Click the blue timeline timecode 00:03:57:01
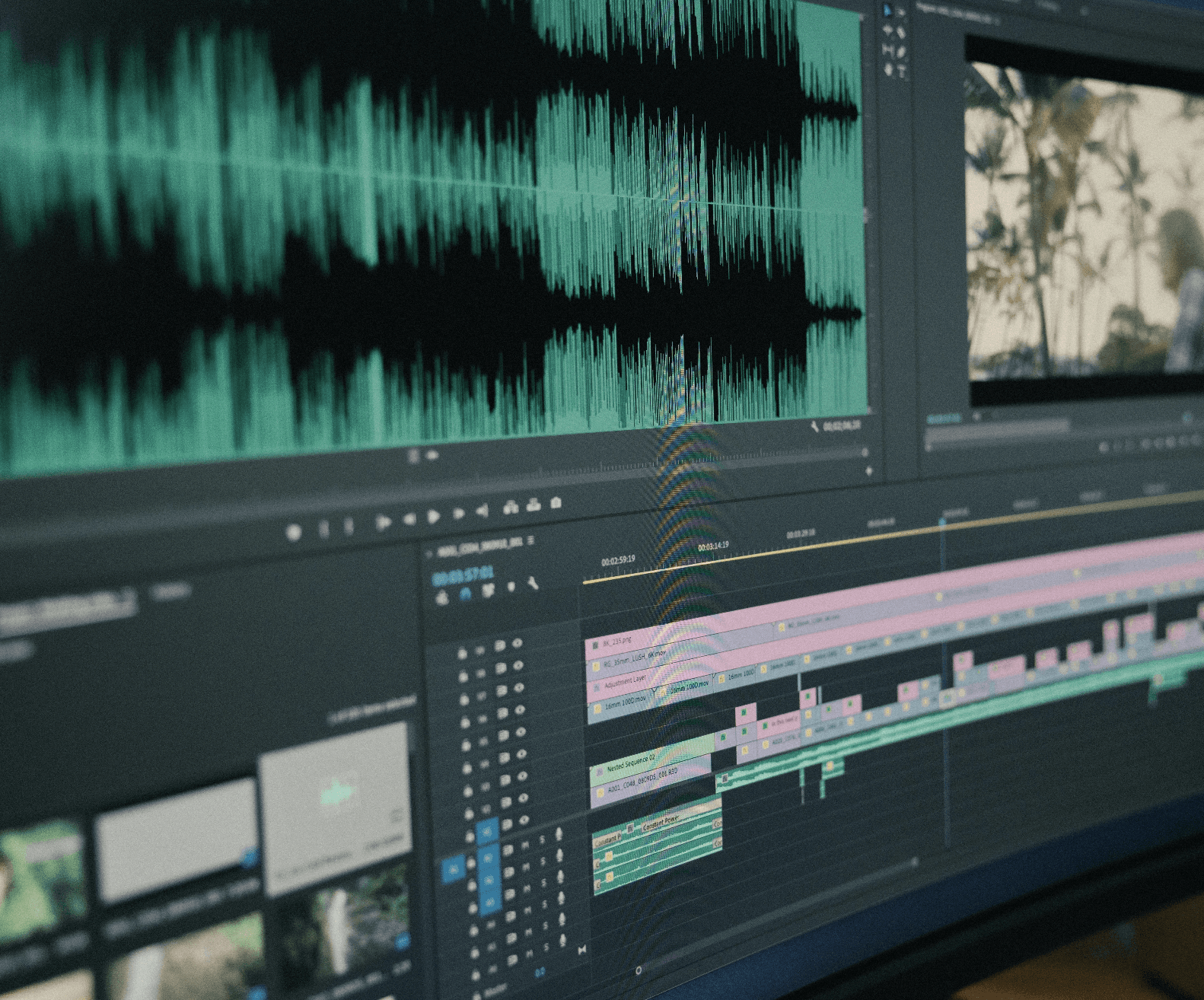The width and height of the screenshot is (1204, 1000). (463, 575)
